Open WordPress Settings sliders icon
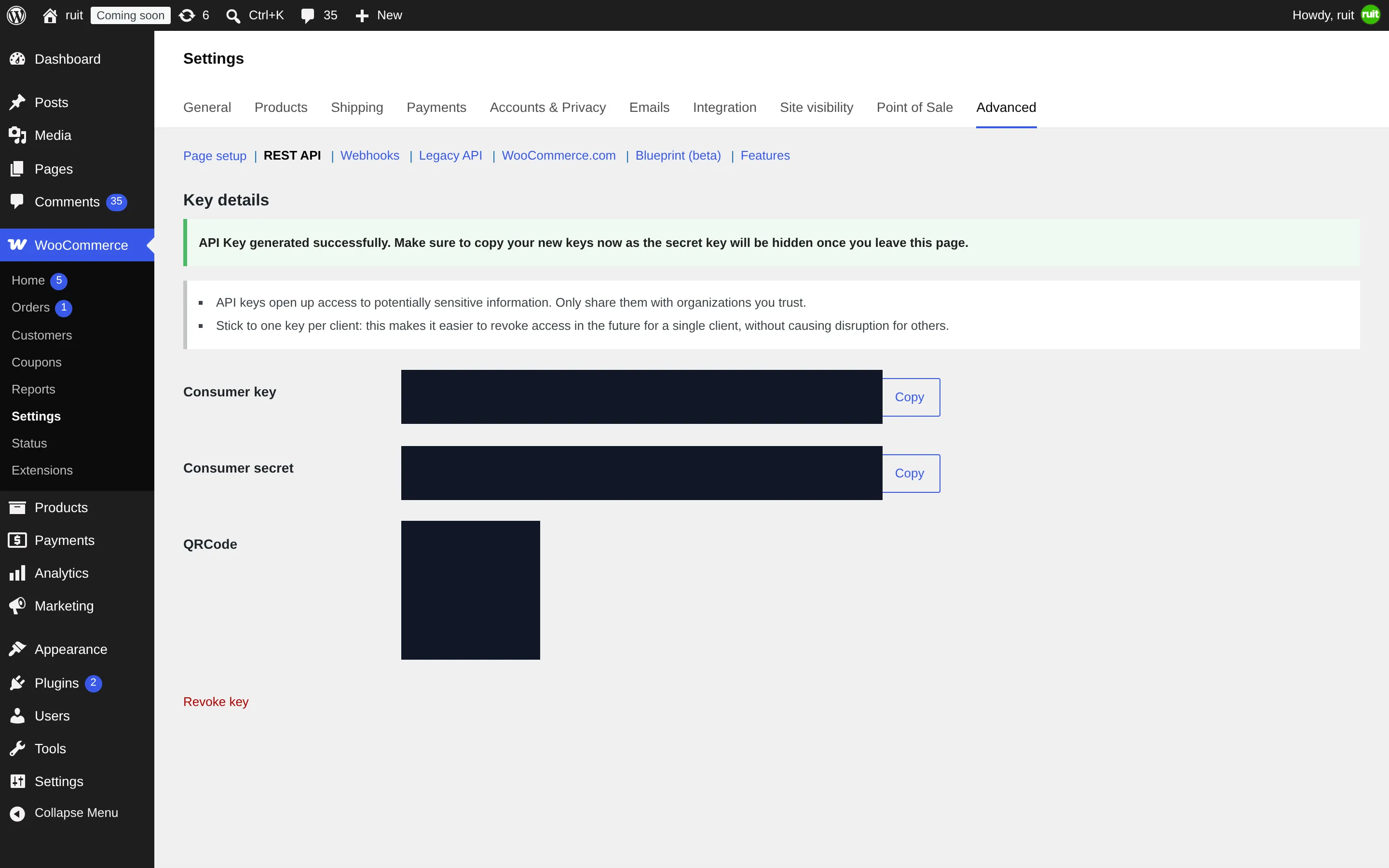Screen dimensions: 1389x868 click(17, 781)
